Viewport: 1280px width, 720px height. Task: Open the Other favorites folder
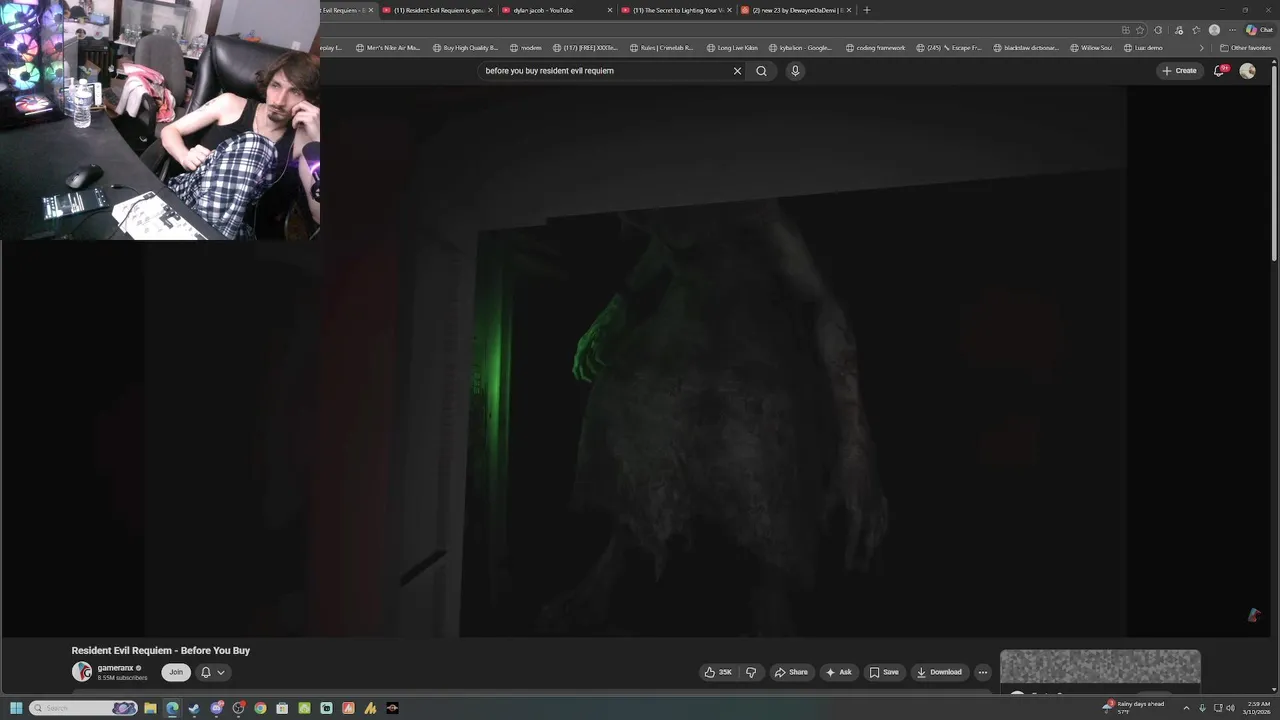[x=1245, y=48]
